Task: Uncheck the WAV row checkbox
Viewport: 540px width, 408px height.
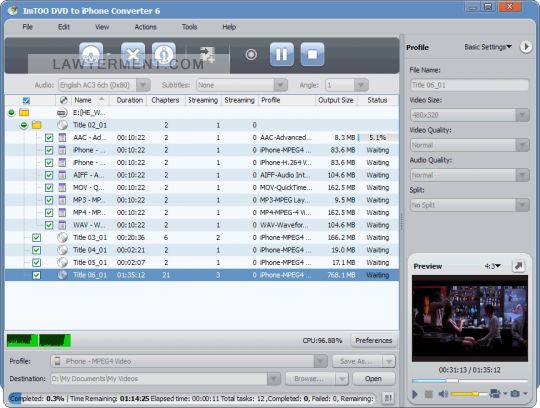Action: coord(49,225)
